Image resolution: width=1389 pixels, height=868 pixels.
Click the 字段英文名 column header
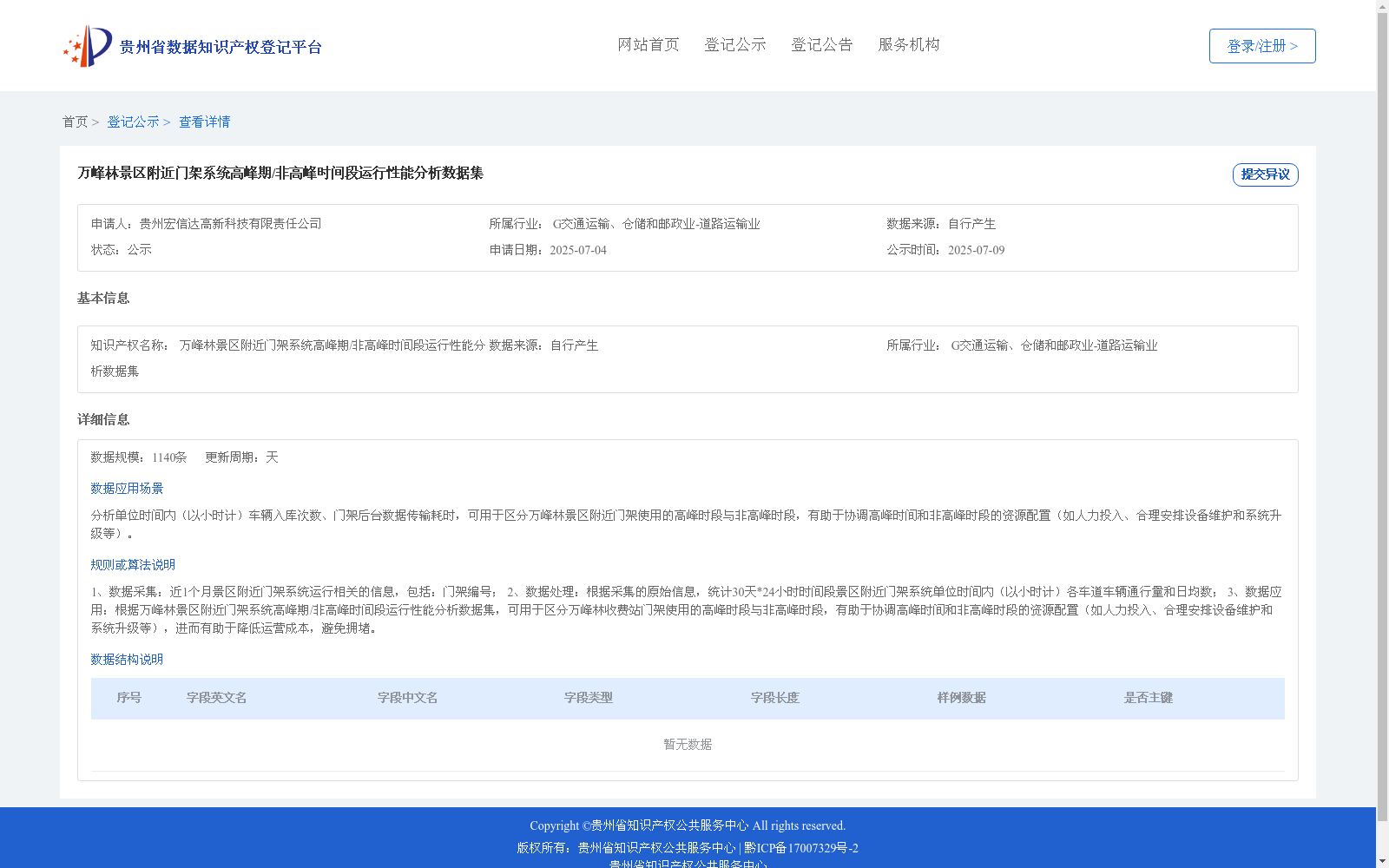pyautogui.click(x=217, y=698)
